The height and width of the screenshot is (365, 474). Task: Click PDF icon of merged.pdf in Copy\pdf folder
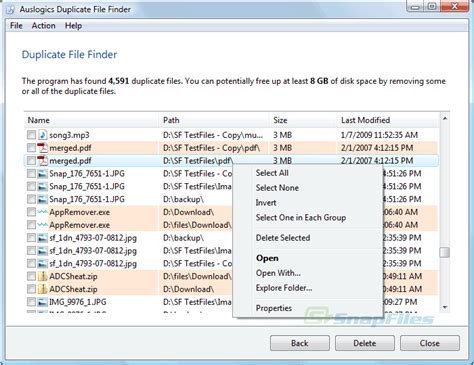42,148
